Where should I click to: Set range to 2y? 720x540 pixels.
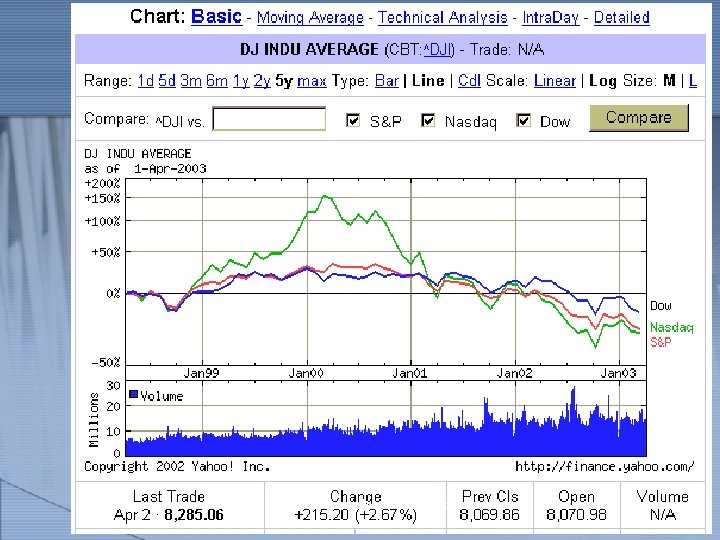point(262,81)
